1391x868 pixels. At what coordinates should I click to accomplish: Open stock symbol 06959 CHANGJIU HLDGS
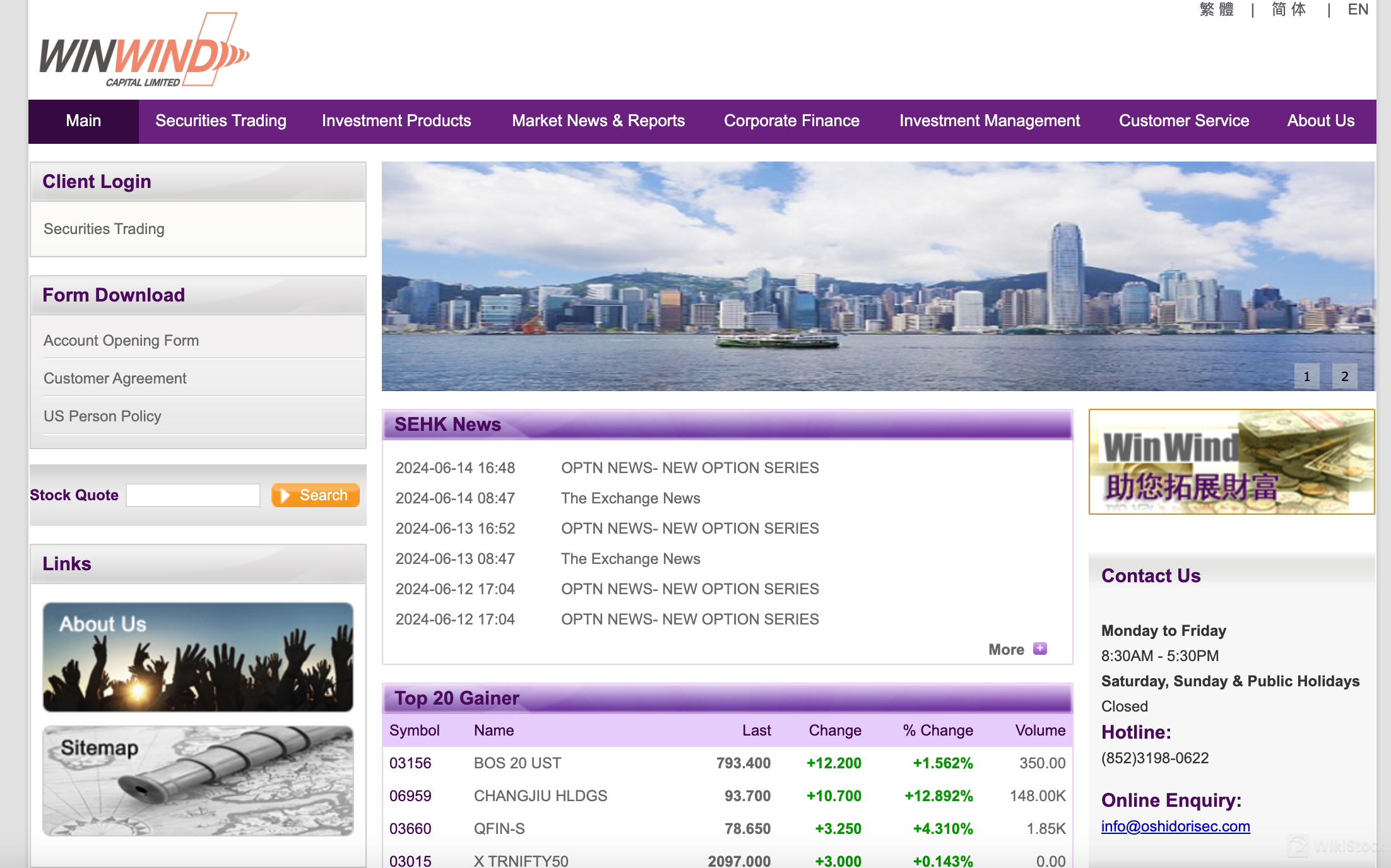pyautogui.click(x=410, y=796)
